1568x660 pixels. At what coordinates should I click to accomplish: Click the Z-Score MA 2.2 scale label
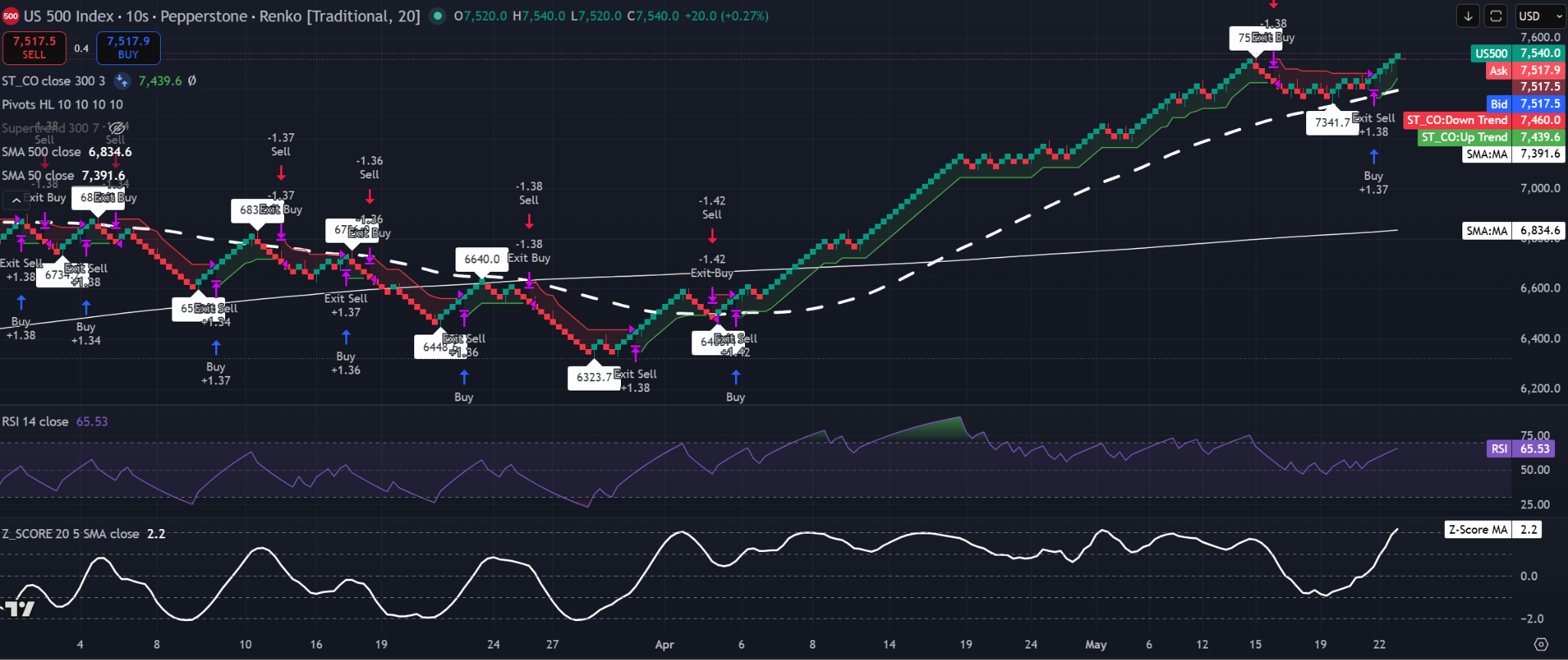pos(1493,530)
